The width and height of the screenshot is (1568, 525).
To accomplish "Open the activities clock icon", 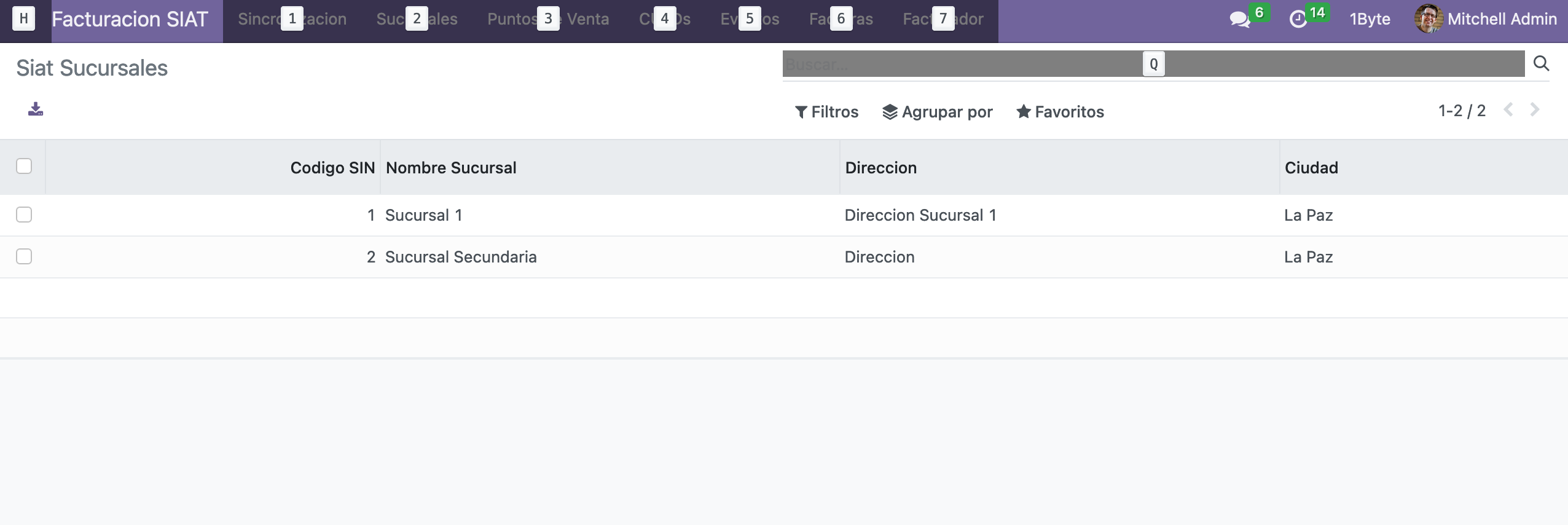I will pyautogui.click(x=1298, y=20).
